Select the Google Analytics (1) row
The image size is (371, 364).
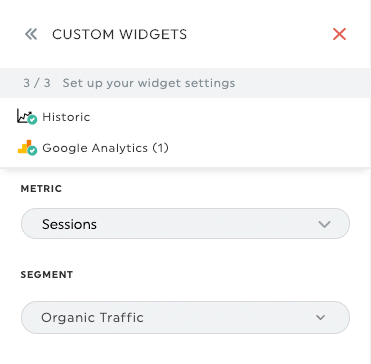coord(185,148)
